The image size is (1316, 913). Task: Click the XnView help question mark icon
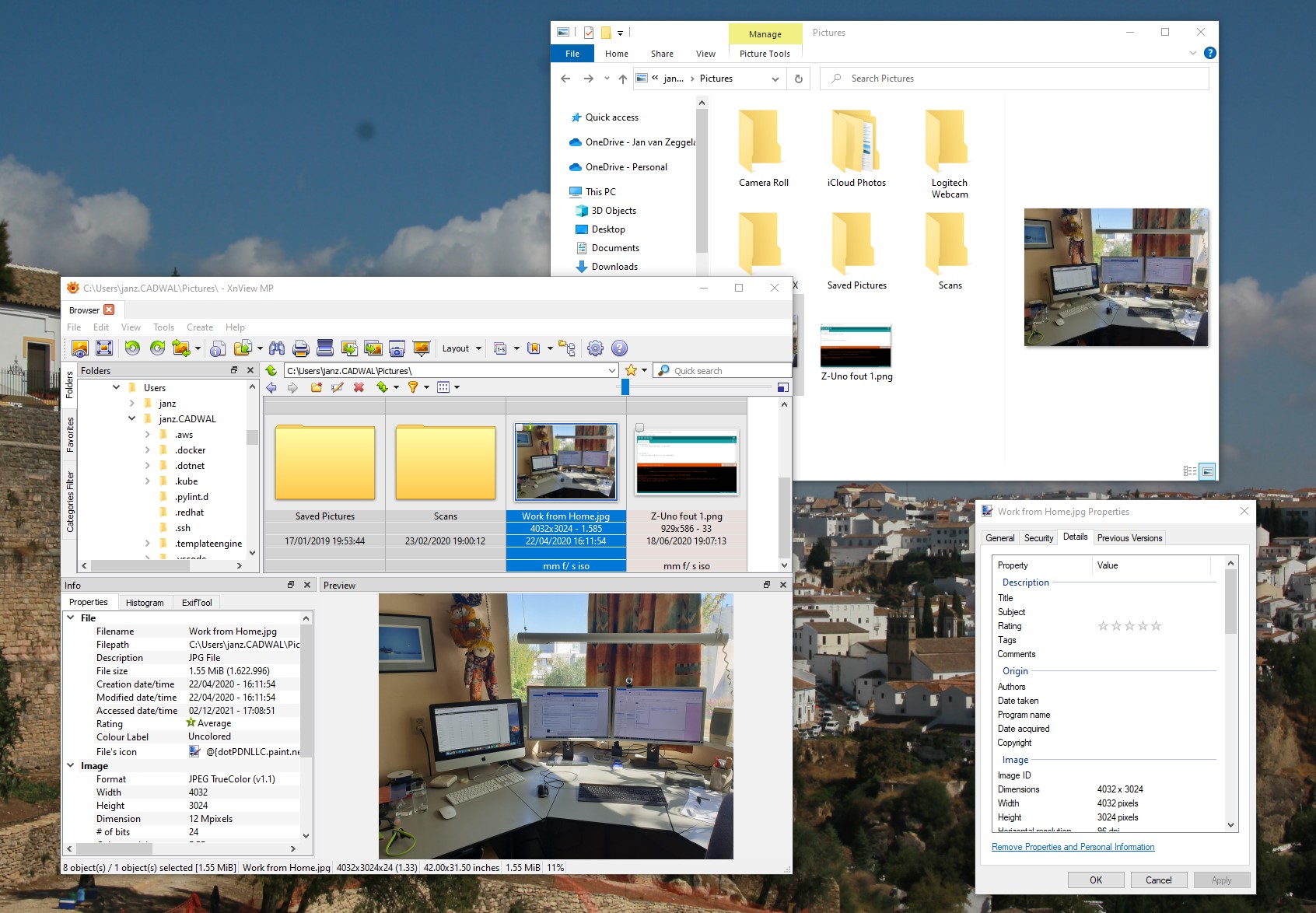pyautogui.click(x=619, y=348)
